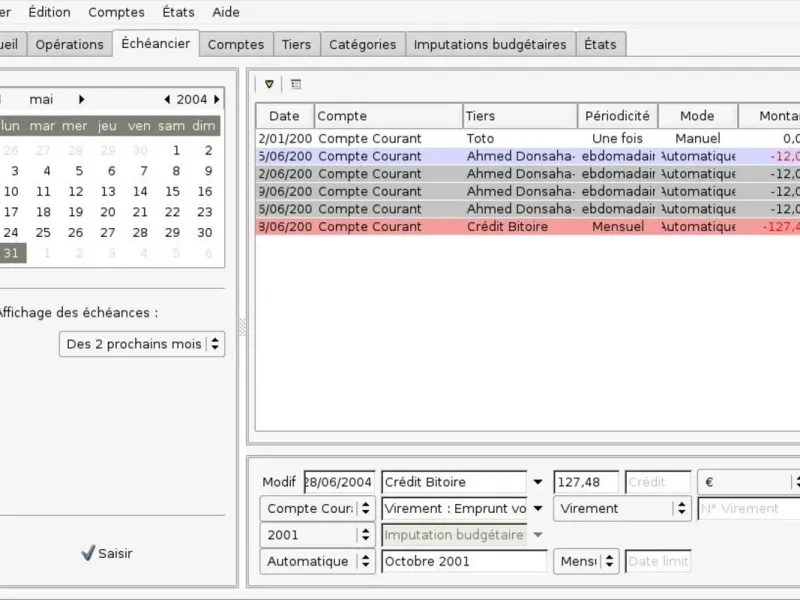Sort by the Compte column header
800x600 pixels.
[x=389, y=116]
